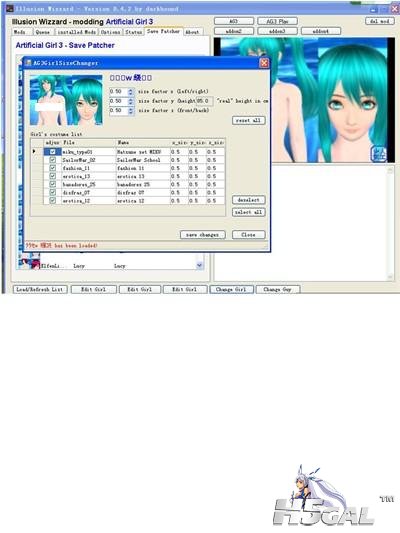This screenshot has width=400, height=533.
Task: Toggle the miku_type01 adjust checkbox
Action: point(53,152)
